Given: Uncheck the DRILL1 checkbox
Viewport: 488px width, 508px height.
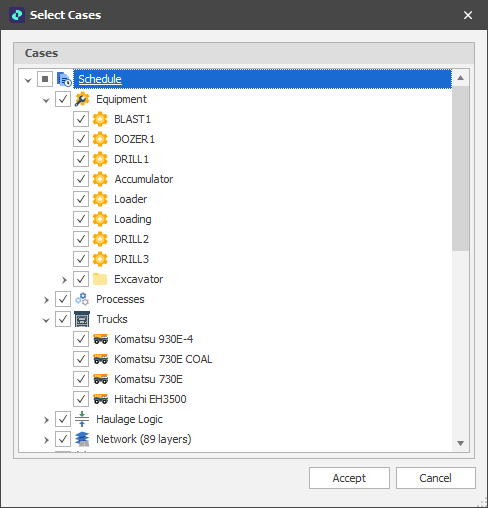Looking at the screenshot, I should click(x=81, y=159).
